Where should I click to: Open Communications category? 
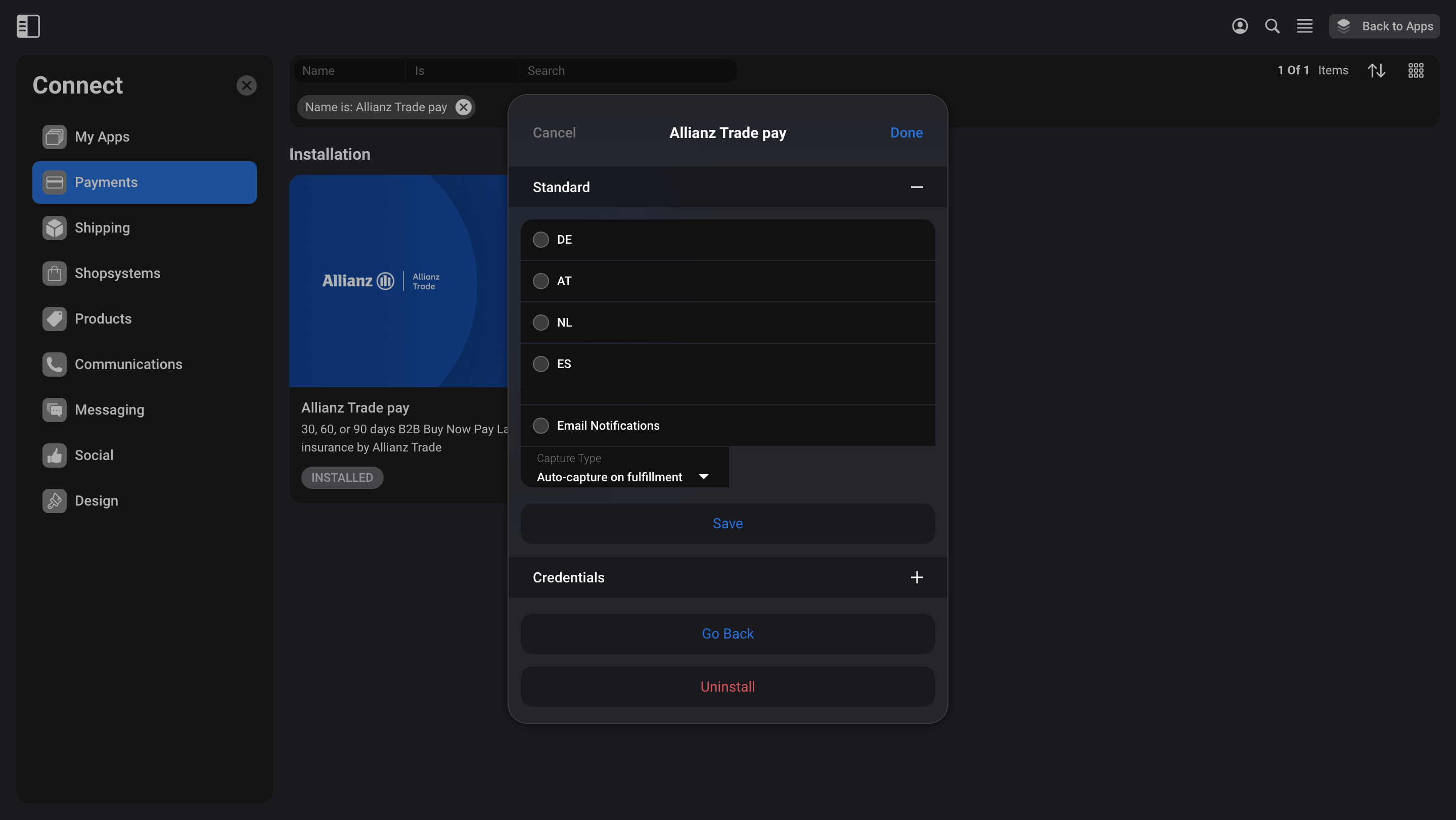click(x=144, y=364)
